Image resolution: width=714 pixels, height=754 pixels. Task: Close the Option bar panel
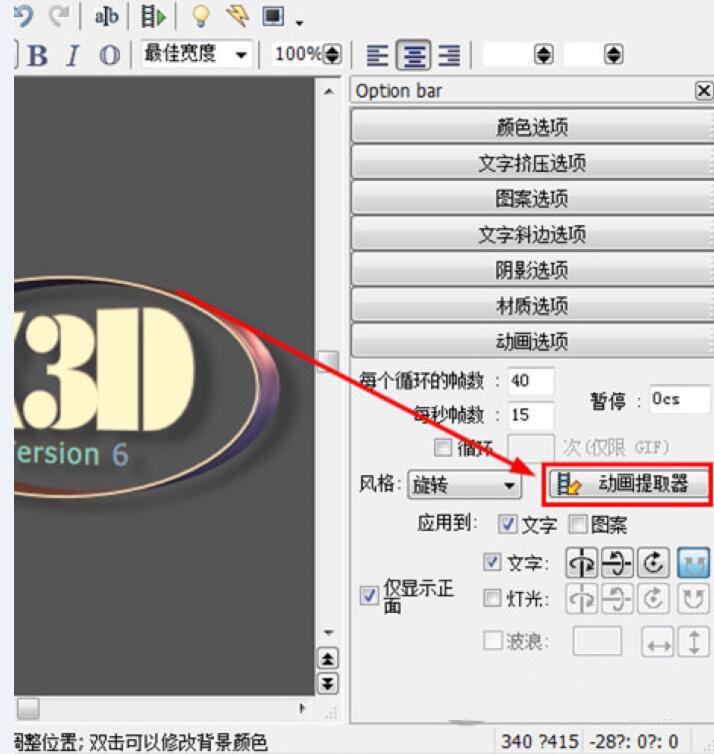point(703,90)
